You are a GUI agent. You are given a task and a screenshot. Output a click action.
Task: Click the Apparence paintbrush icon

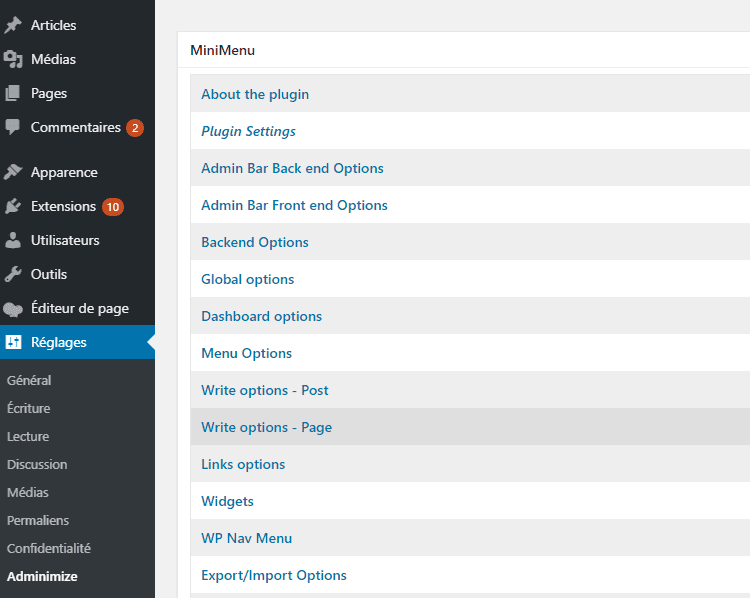[x=13, y=172]
